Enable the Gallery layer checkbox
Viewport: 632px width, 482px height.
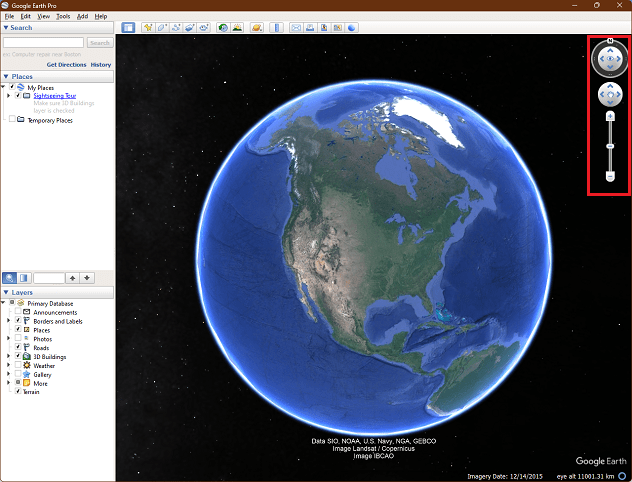tap(18, 373)
